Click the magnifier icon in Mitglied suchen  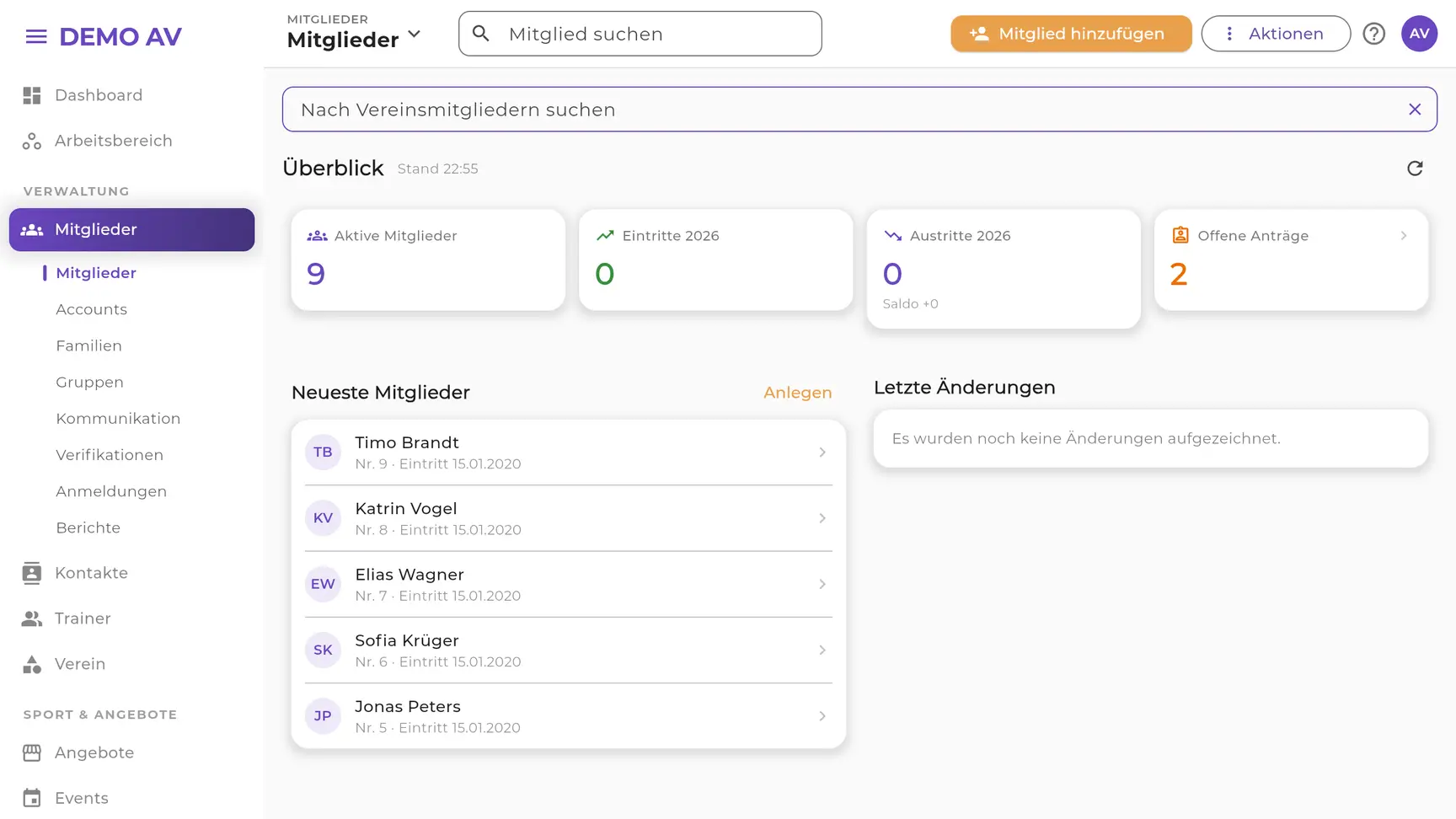[481, 34]
